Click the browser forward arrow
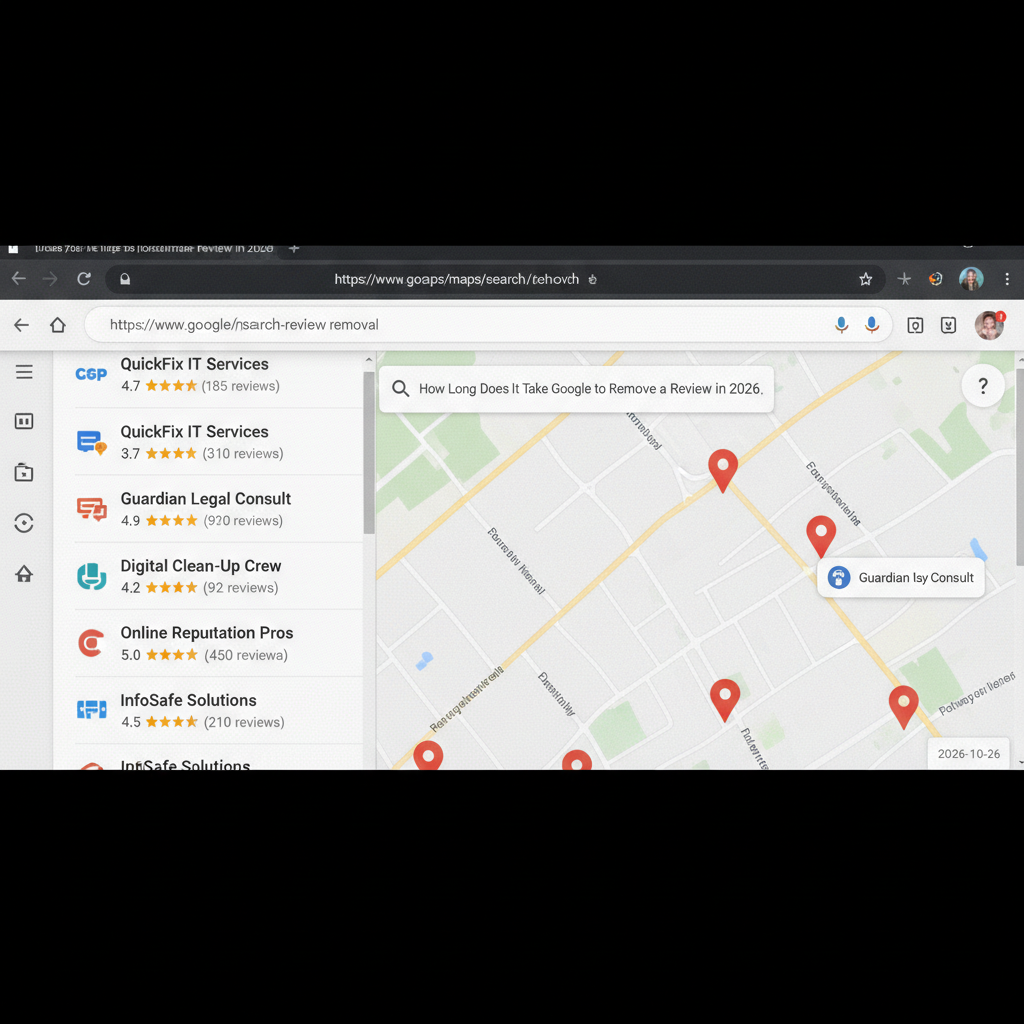Viewport: 1024px width, 1024px height. pyautogui.click(x=50, y=279)
